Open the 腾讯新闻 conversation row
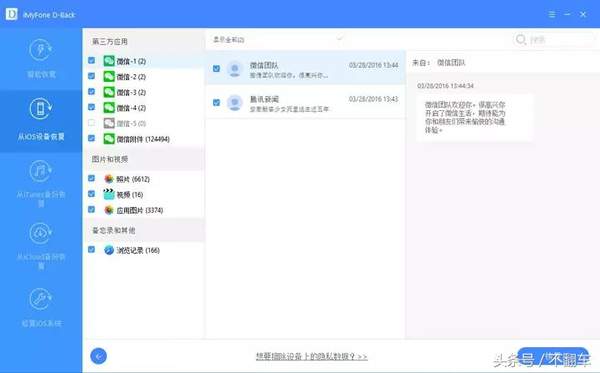600x373 pixels. pos(306,103)
